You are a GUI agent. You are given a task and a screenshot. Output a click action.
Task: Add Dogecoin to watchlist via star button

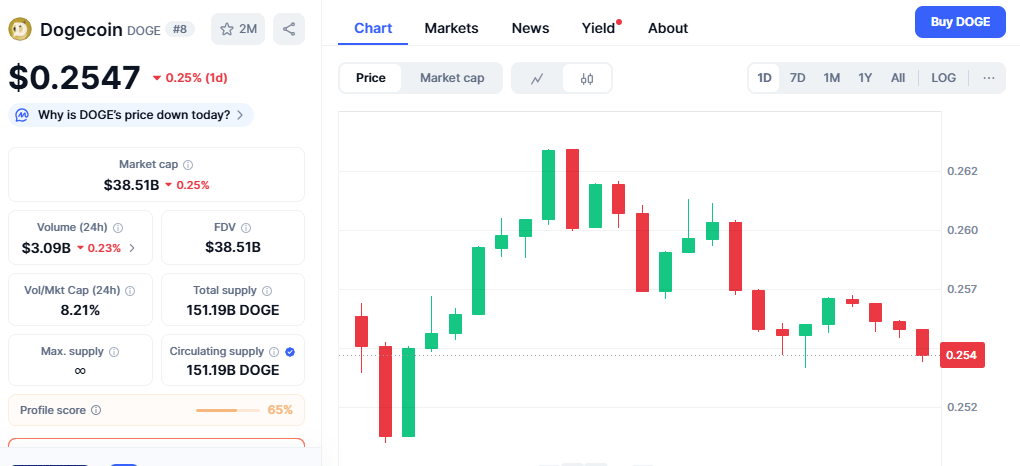237,29
